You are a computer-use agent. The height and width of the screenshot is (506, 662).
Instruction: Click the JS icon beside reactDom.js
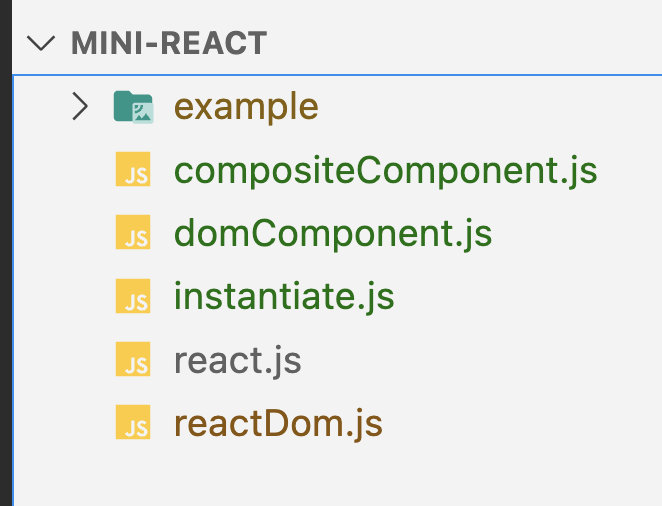133,423
